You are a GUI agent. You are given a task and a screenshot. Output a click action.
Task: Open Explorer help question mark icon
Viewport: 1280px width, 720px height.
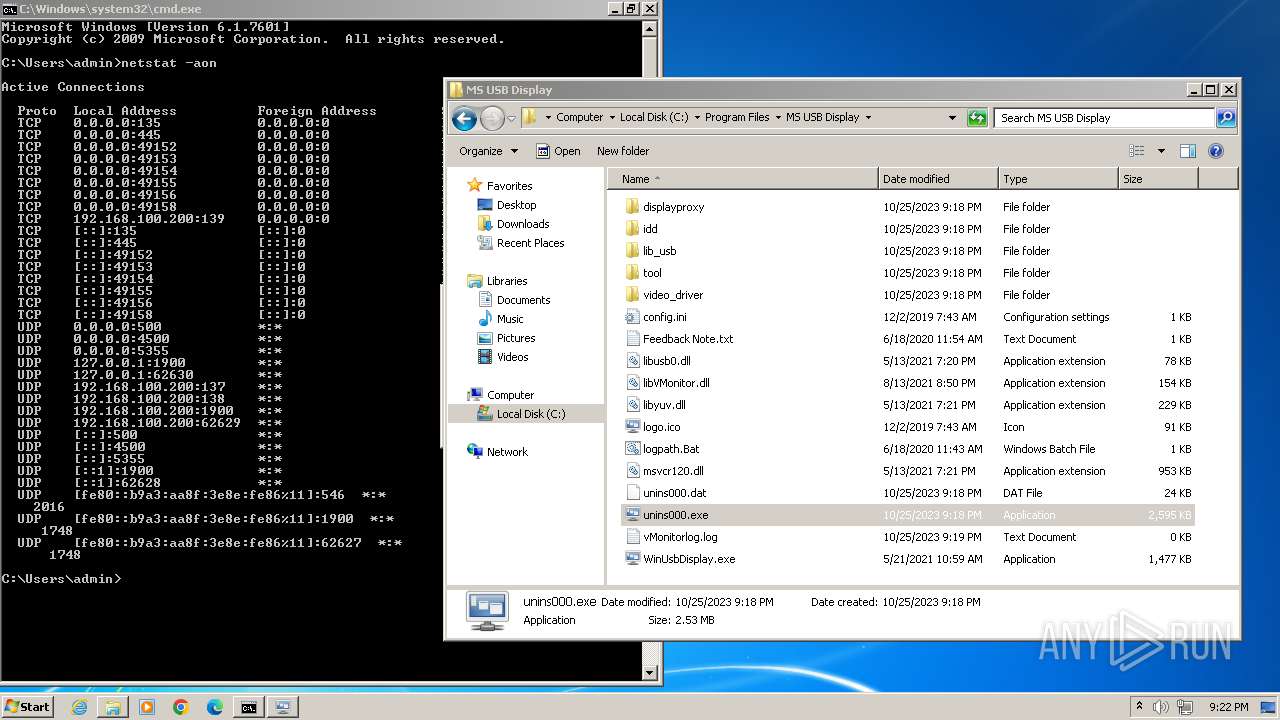click(x=1216, y=151)
